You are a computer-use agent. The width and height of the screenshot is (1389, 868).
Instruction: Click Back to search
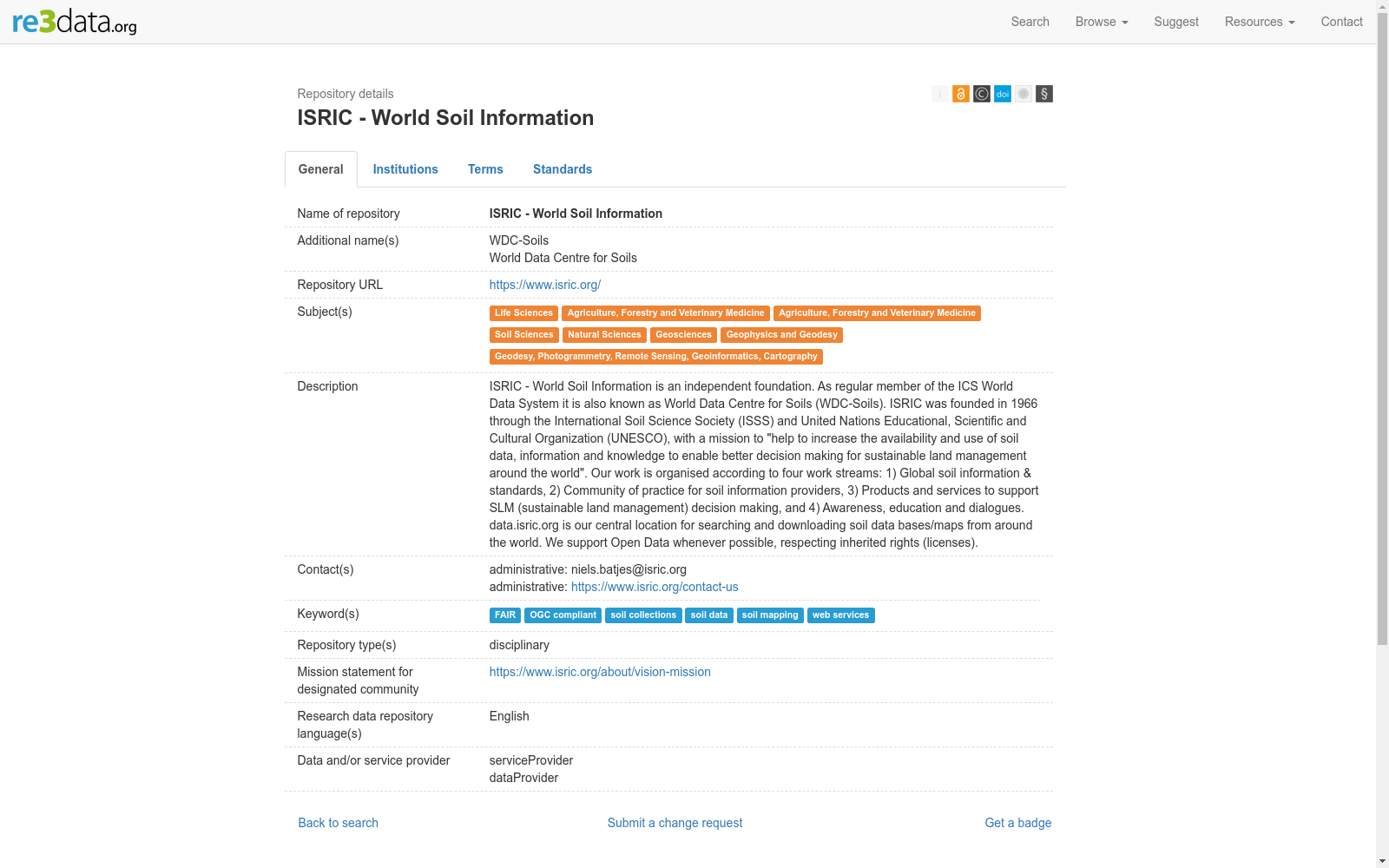(x=339, y=823)
